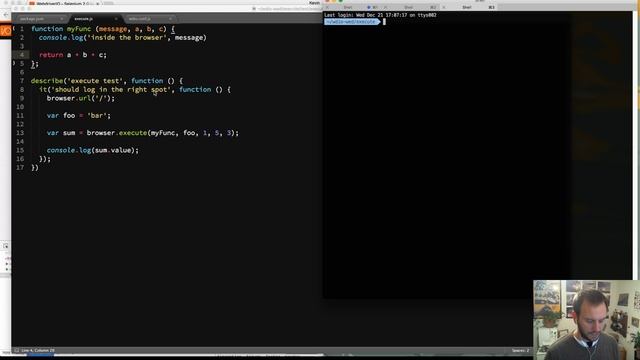Close the wdio.conf.js tab
640x360 pixels.
[170, 19]
